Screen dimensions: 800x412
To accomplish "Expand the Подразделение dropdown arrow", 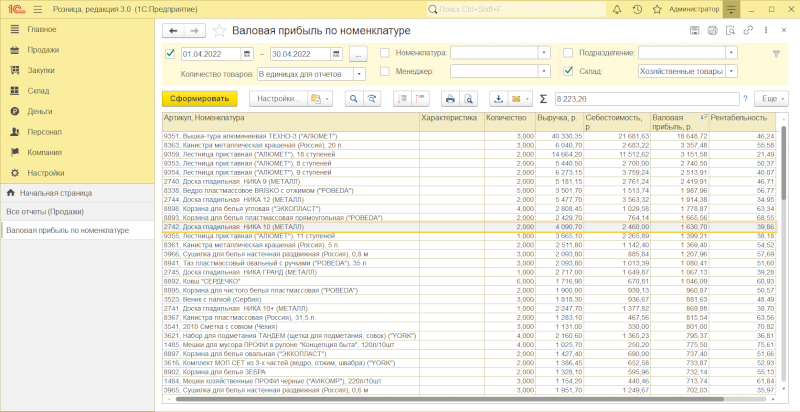I will (732, 53).
